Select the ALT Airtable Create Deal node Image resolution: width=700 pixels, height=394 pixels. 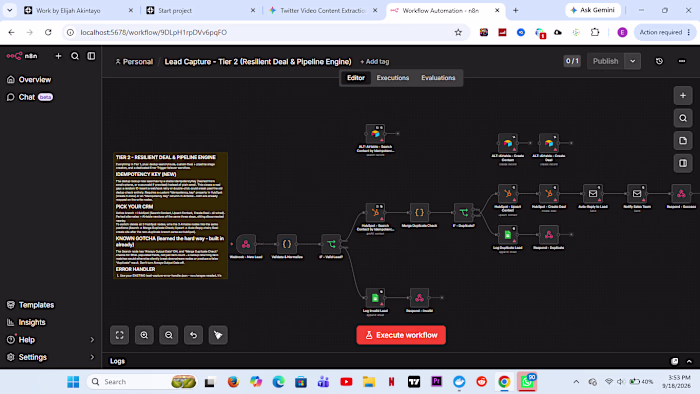click(x=549, y=143)
